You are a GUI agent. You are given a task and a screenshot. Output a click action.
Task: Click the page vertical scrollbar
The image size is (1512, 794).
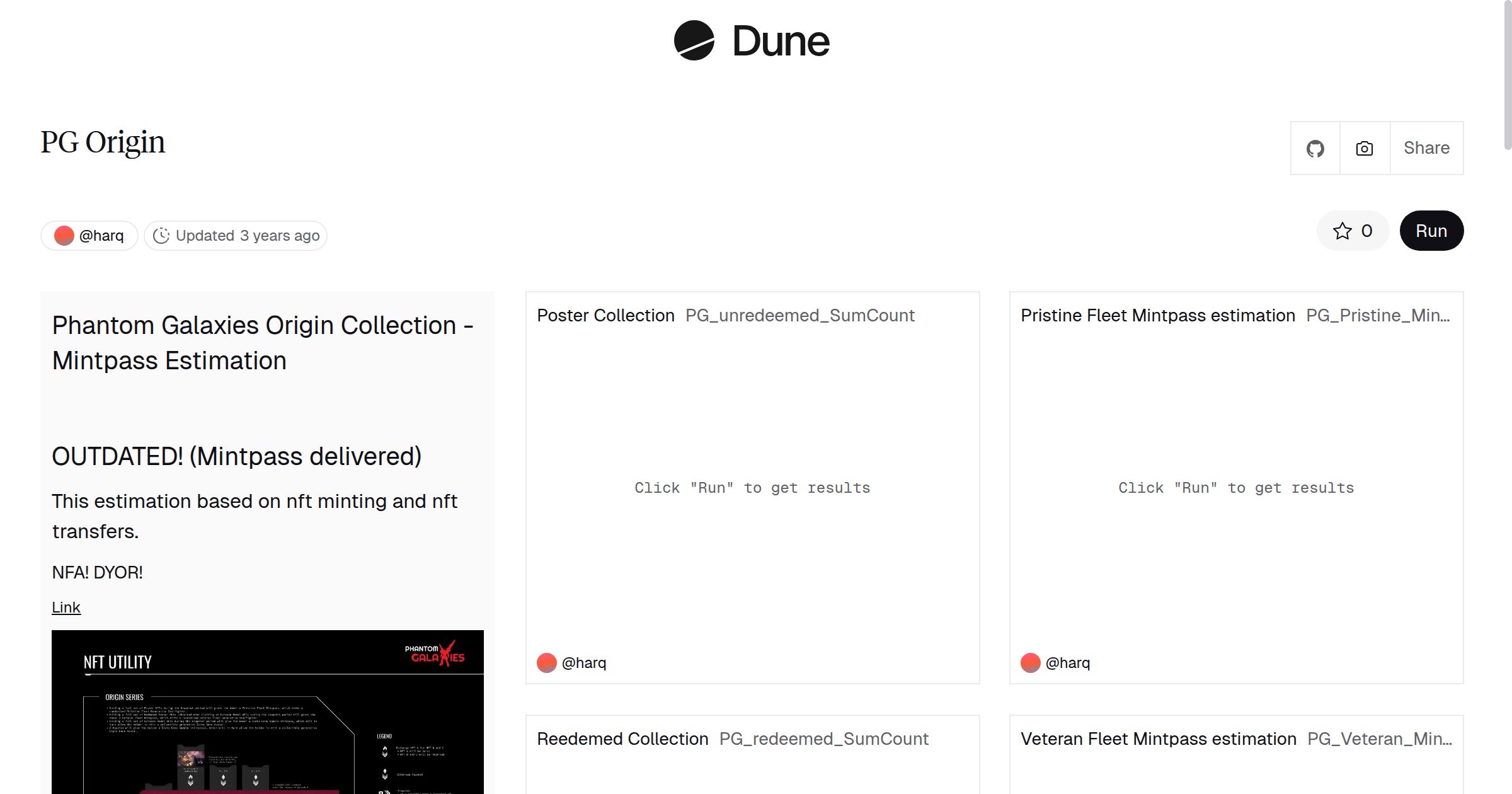click(x=1507, y=76)
